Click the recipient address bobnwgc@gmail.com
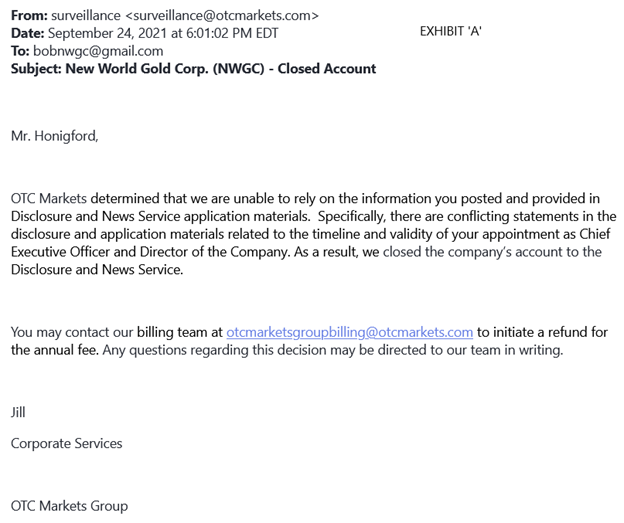624x523 pixels. pyautogui.click(x=84, y=51)
